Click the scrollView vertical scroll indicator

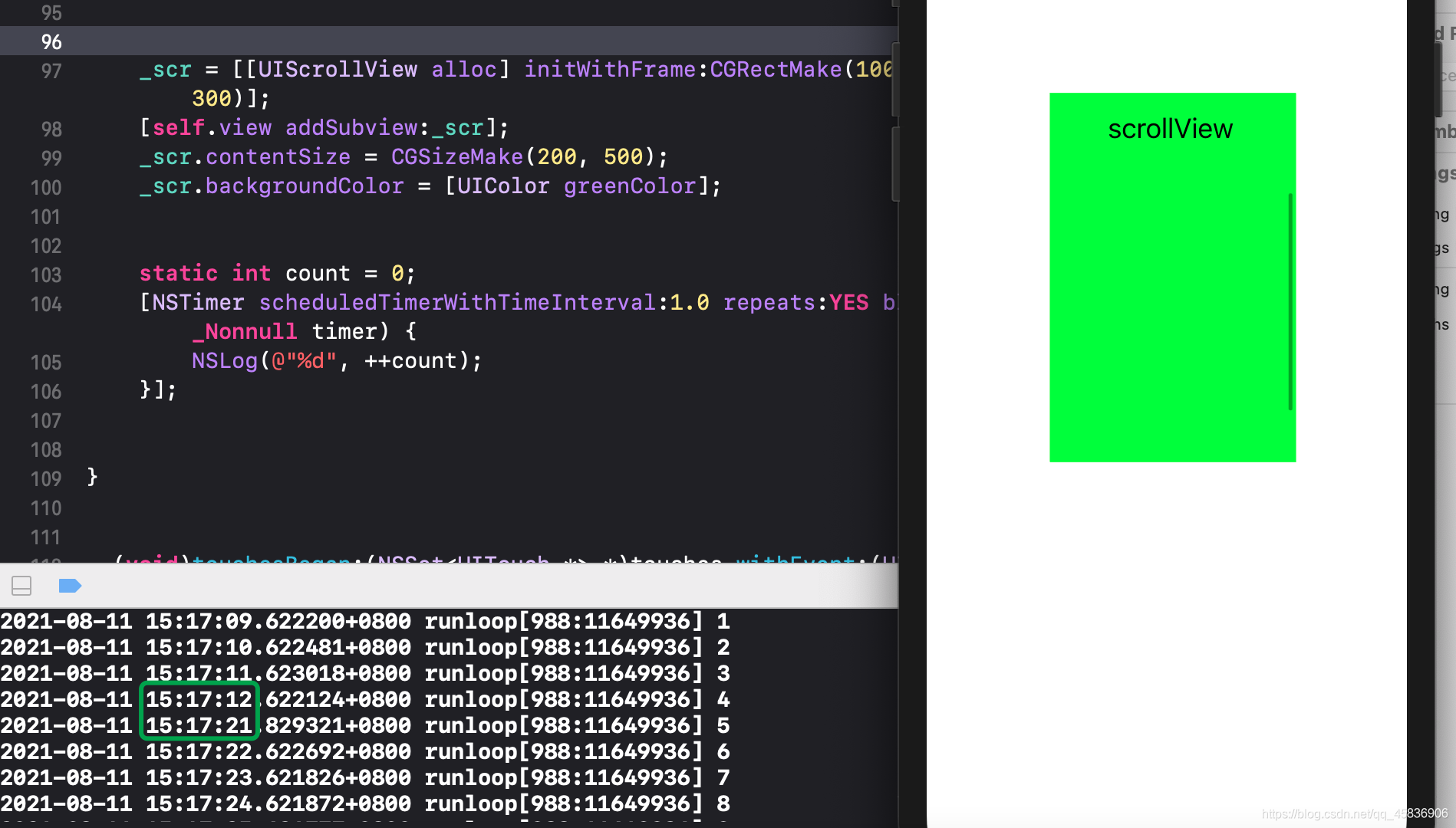(x=1290, y=302)
